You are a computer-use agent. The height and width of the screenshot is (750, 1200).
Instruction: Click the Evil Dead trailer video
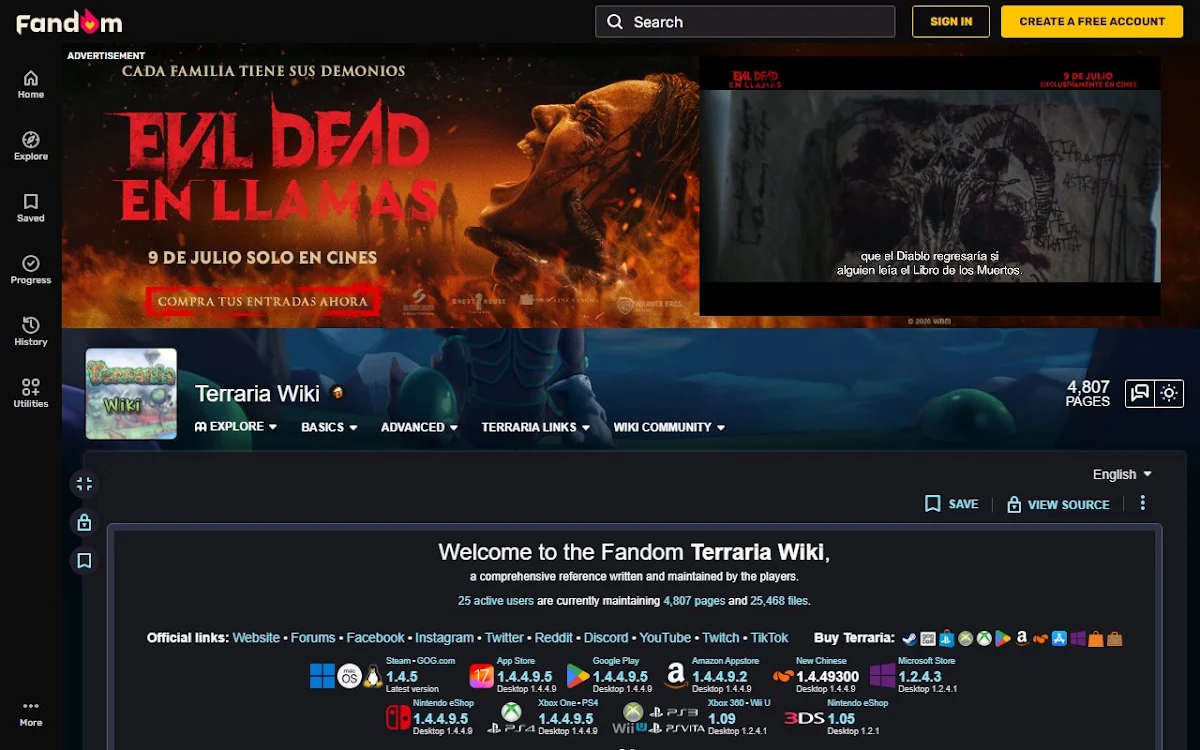coord(930,186)
